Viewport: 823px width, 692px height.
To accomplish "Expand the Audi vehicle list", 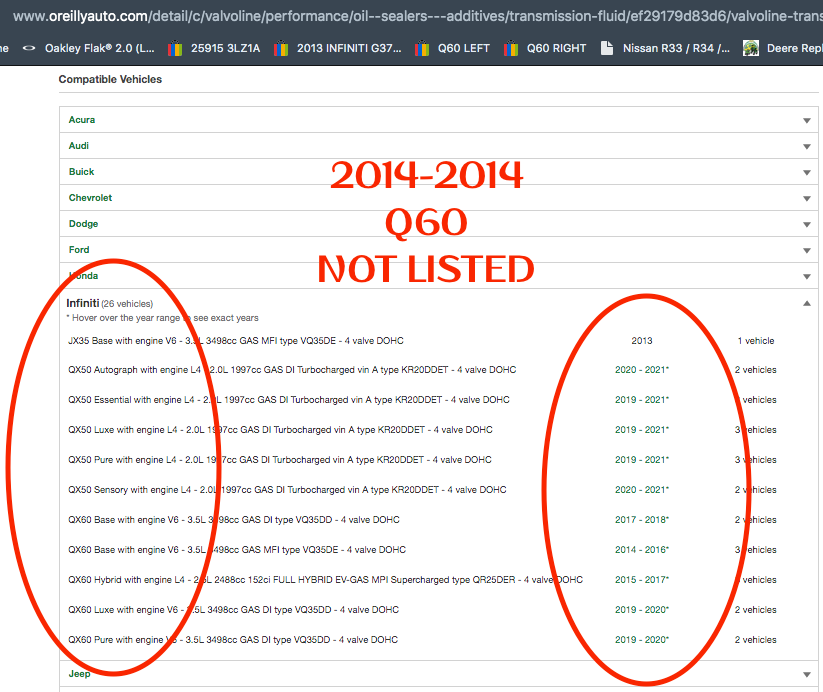I will coord(806,146).
